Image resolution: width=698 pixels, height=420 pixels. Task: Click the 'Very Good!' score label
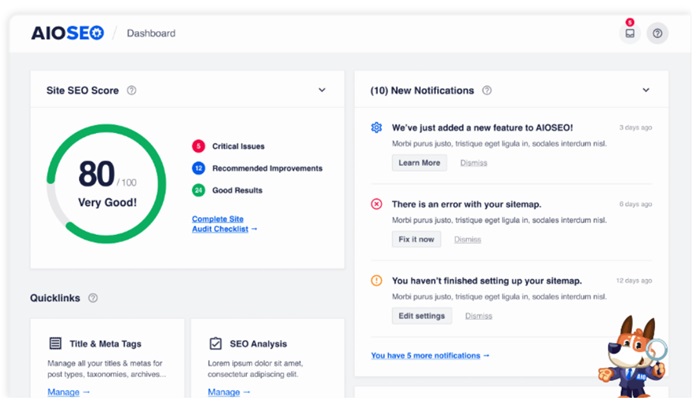click(x=107, y=202)
